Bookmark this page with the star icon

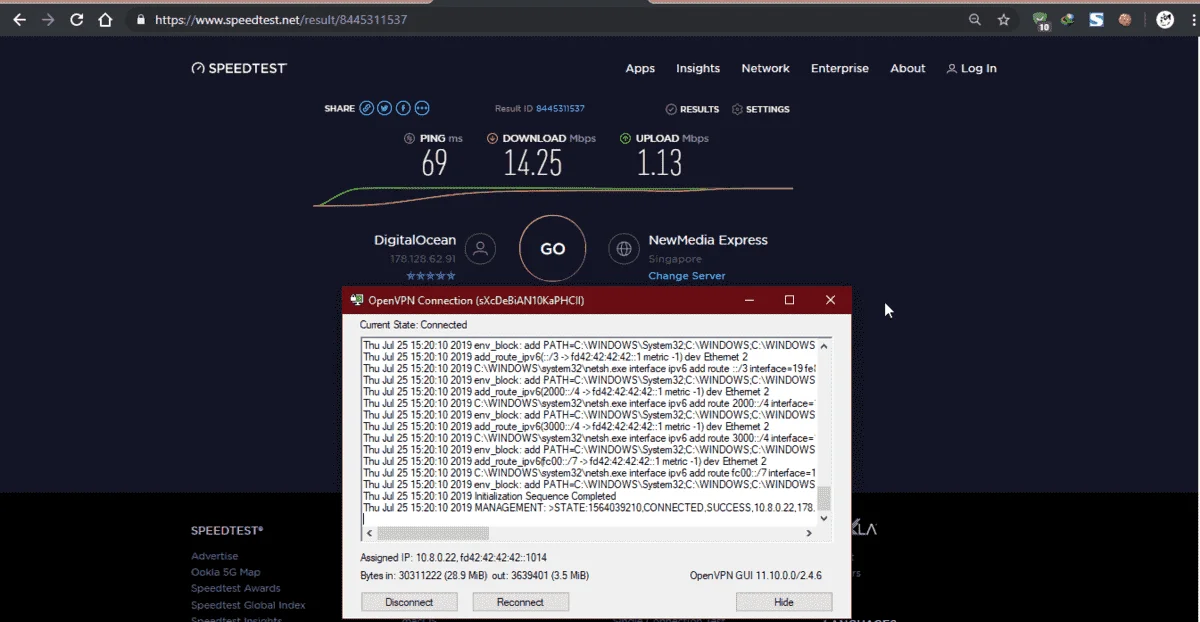1004,20
